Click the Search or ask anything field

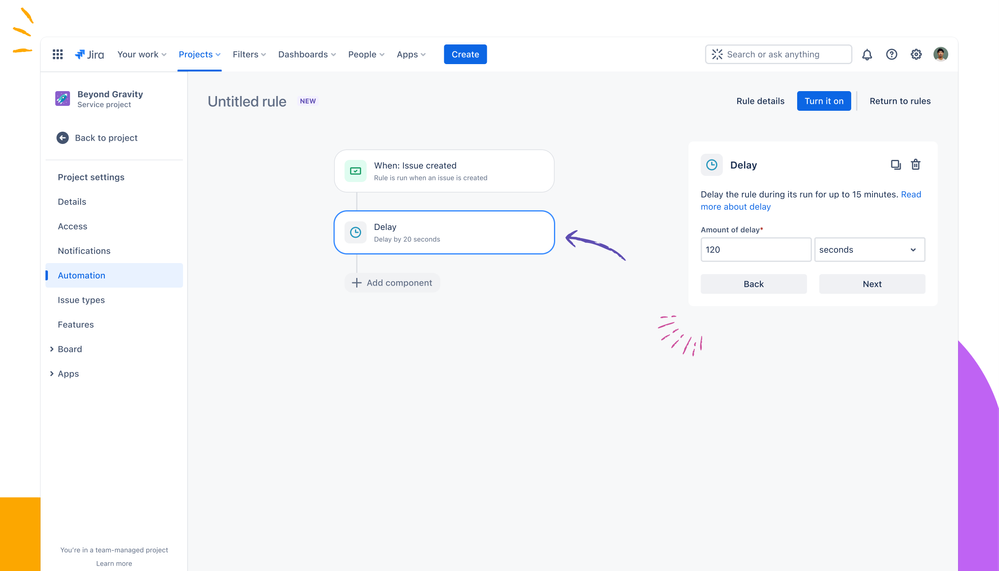coord(778,54)
